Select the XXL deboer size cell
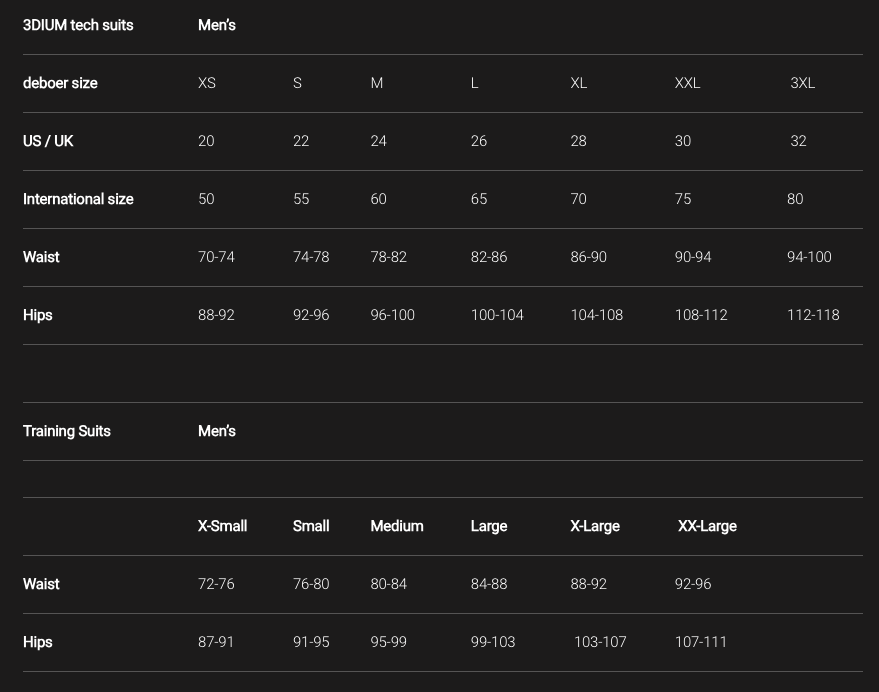Screen dimensions: 879x692 coord(687,83)
